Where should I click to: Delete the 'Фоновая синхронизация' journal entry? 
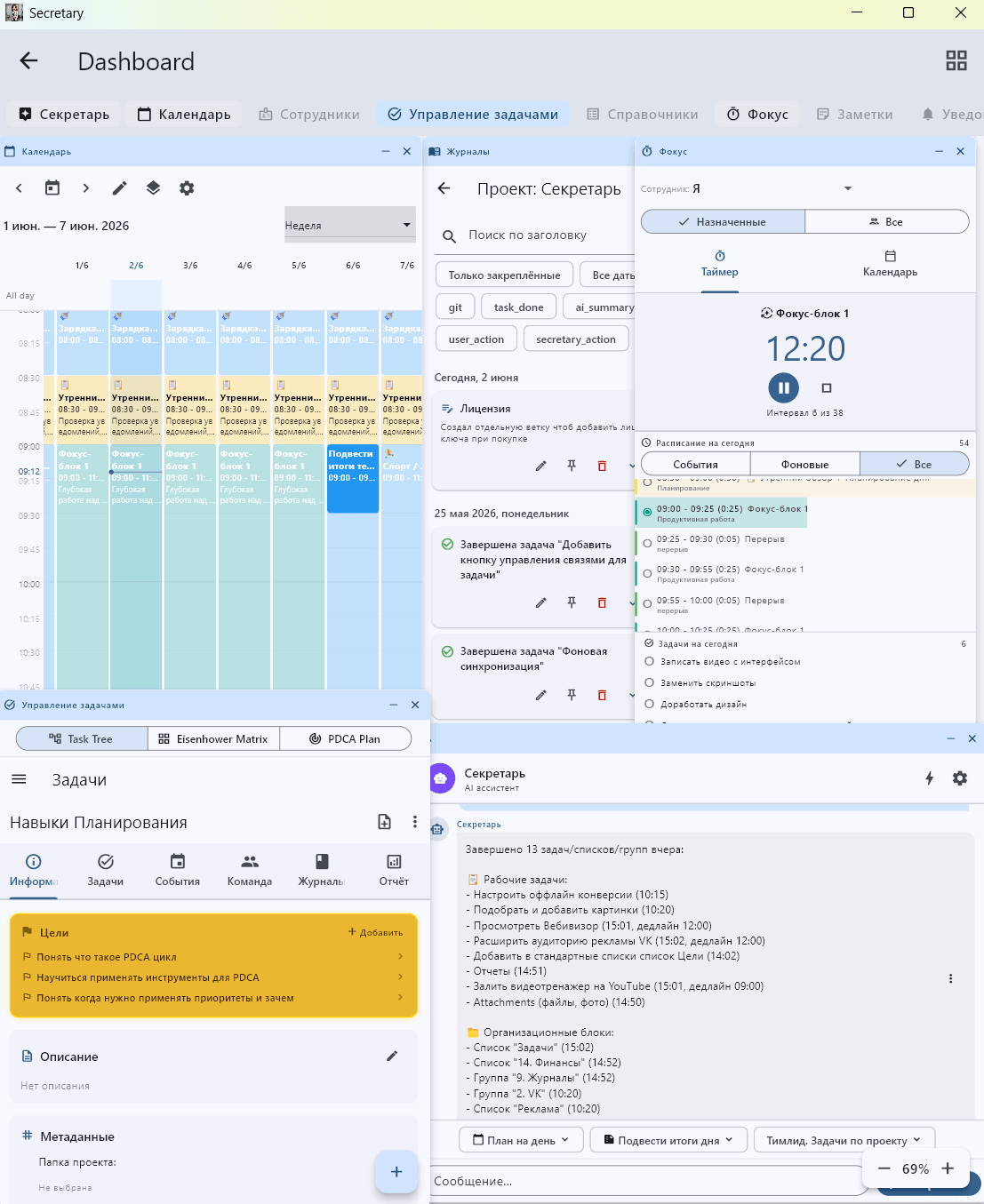click(602, 695)
